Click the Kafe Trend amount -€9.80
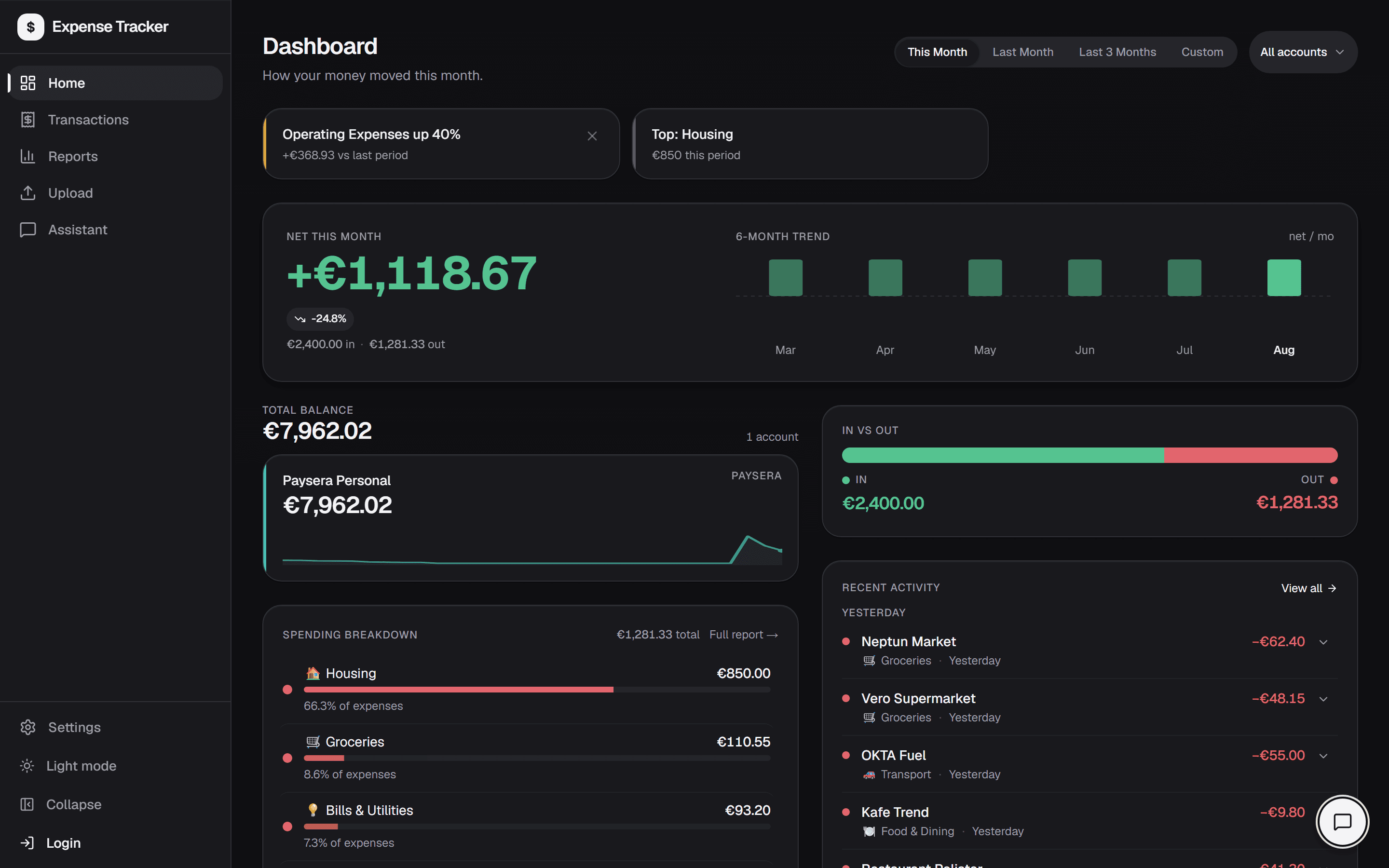Viewport: 1389px width, 868px height. pos(1281,813)
